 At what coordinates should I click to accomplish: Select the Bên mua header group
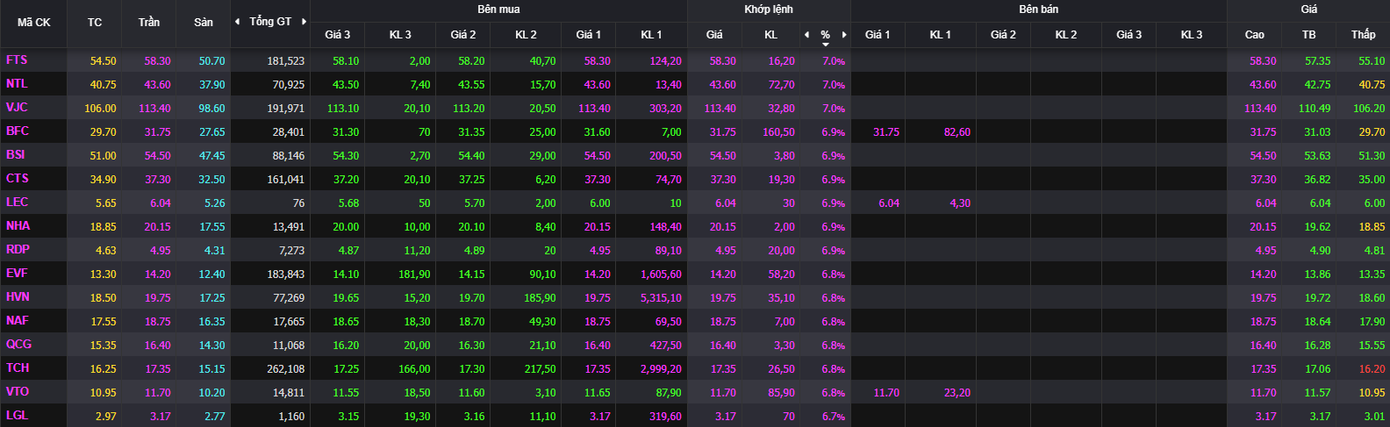pos(498,9)
